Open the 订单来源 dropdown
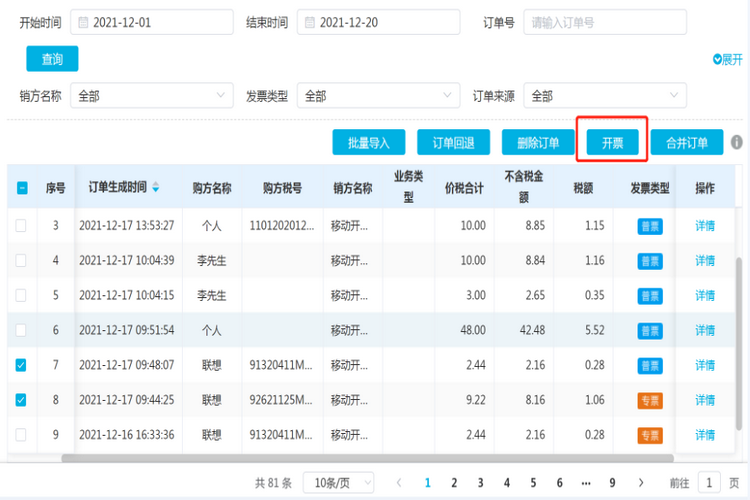This screenshot has width=750, height=500. 605,96
